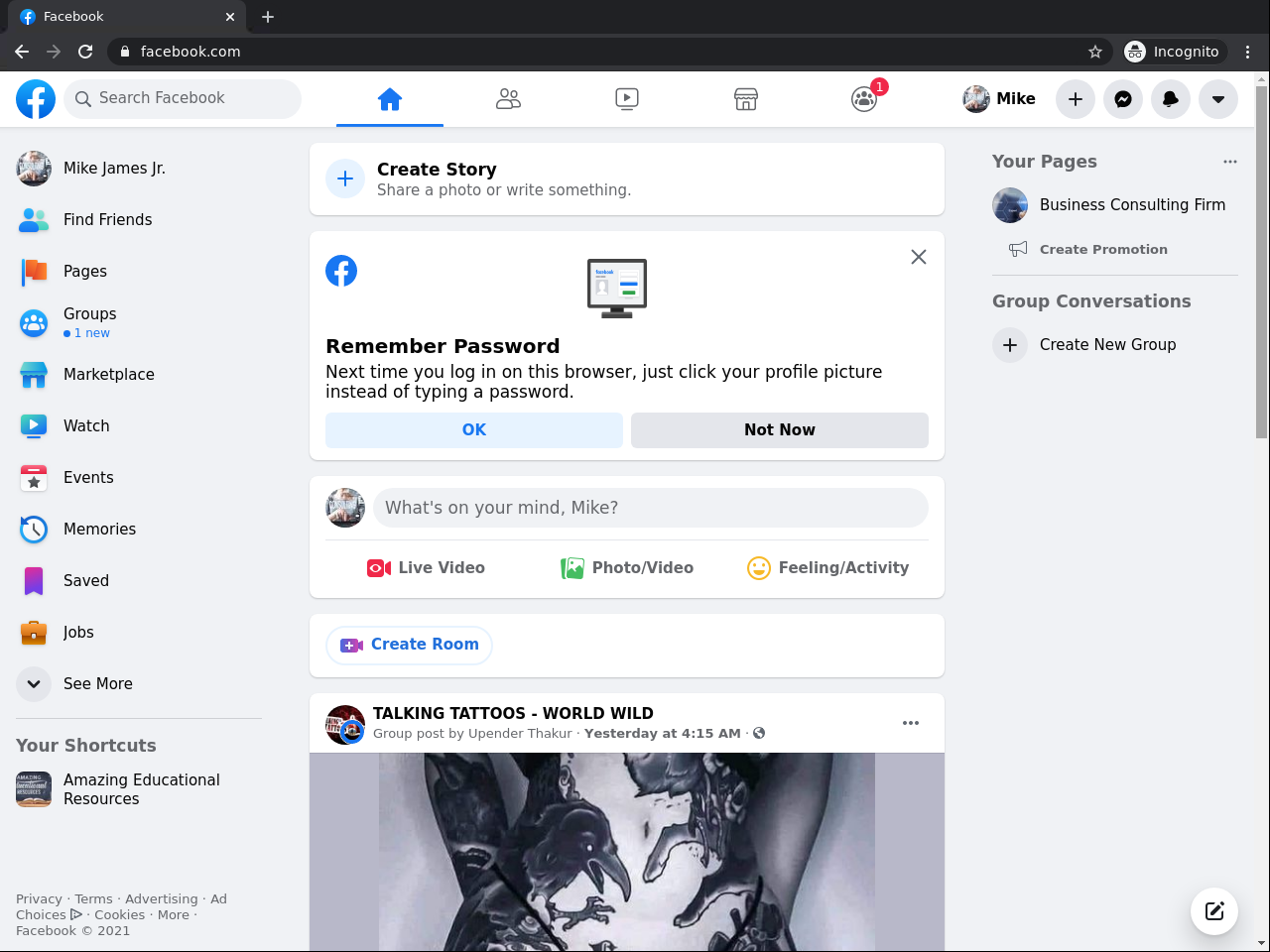The height and width of the screenshot is (952, 1270).
Task: Click Create Promotion megaphone link
Action: 1088,250
